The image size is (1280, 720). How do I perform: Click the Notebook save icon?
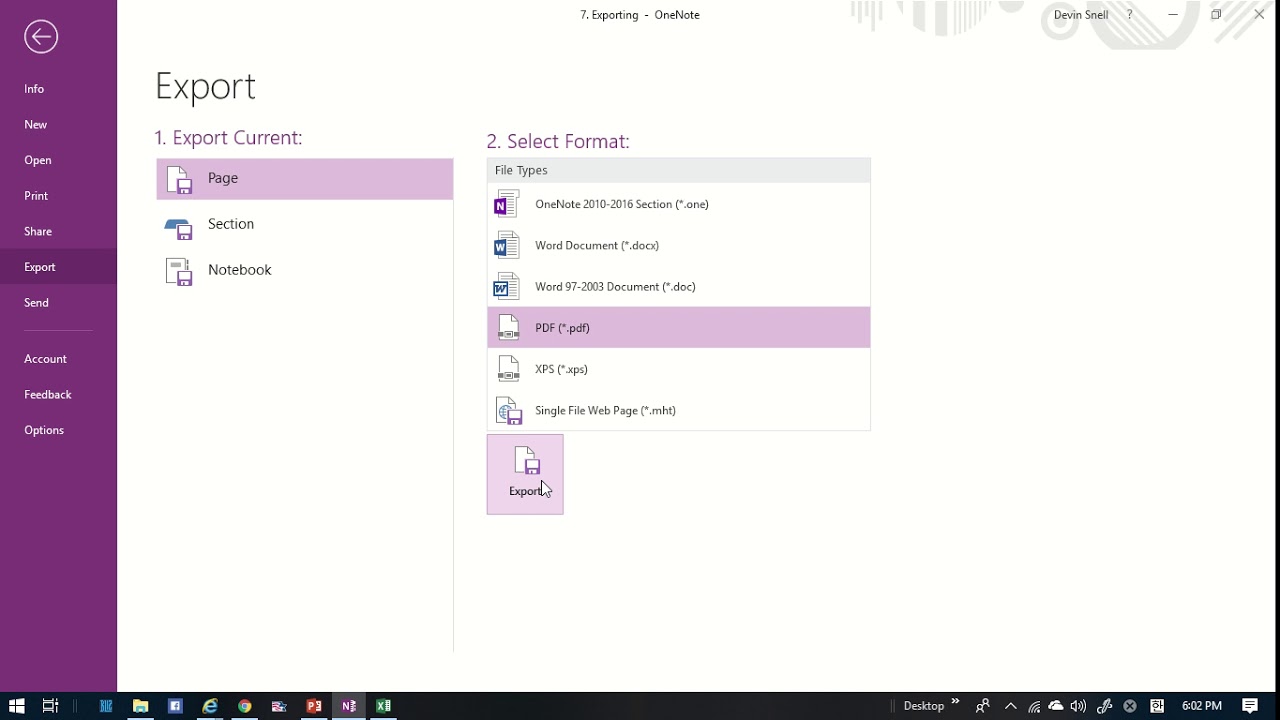pyautogui.click(x=179, y=272)
